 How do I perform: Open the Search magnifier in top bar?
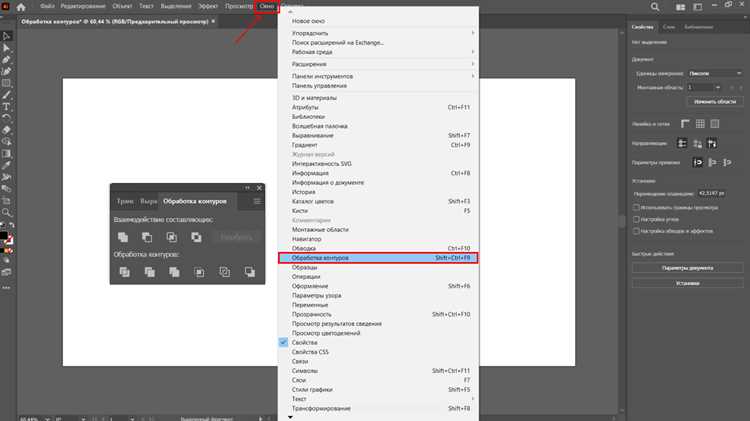click(655, 7)
